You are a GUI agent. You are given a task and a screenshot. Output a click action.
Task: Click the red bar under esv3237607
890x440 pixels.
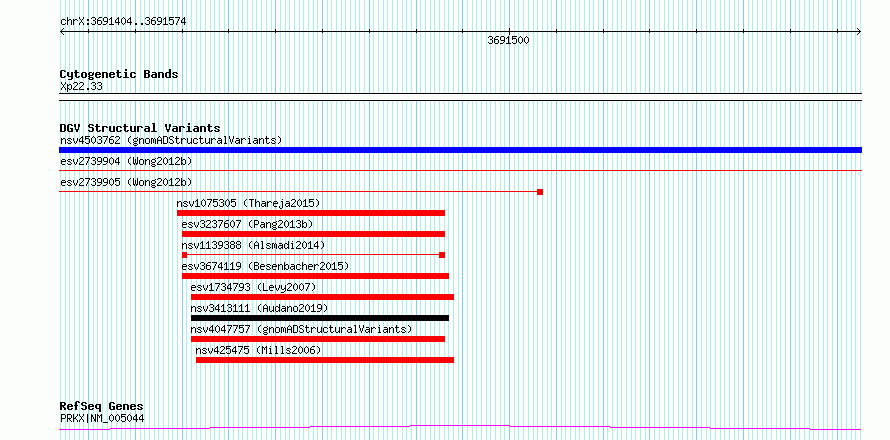coord(313,234)
